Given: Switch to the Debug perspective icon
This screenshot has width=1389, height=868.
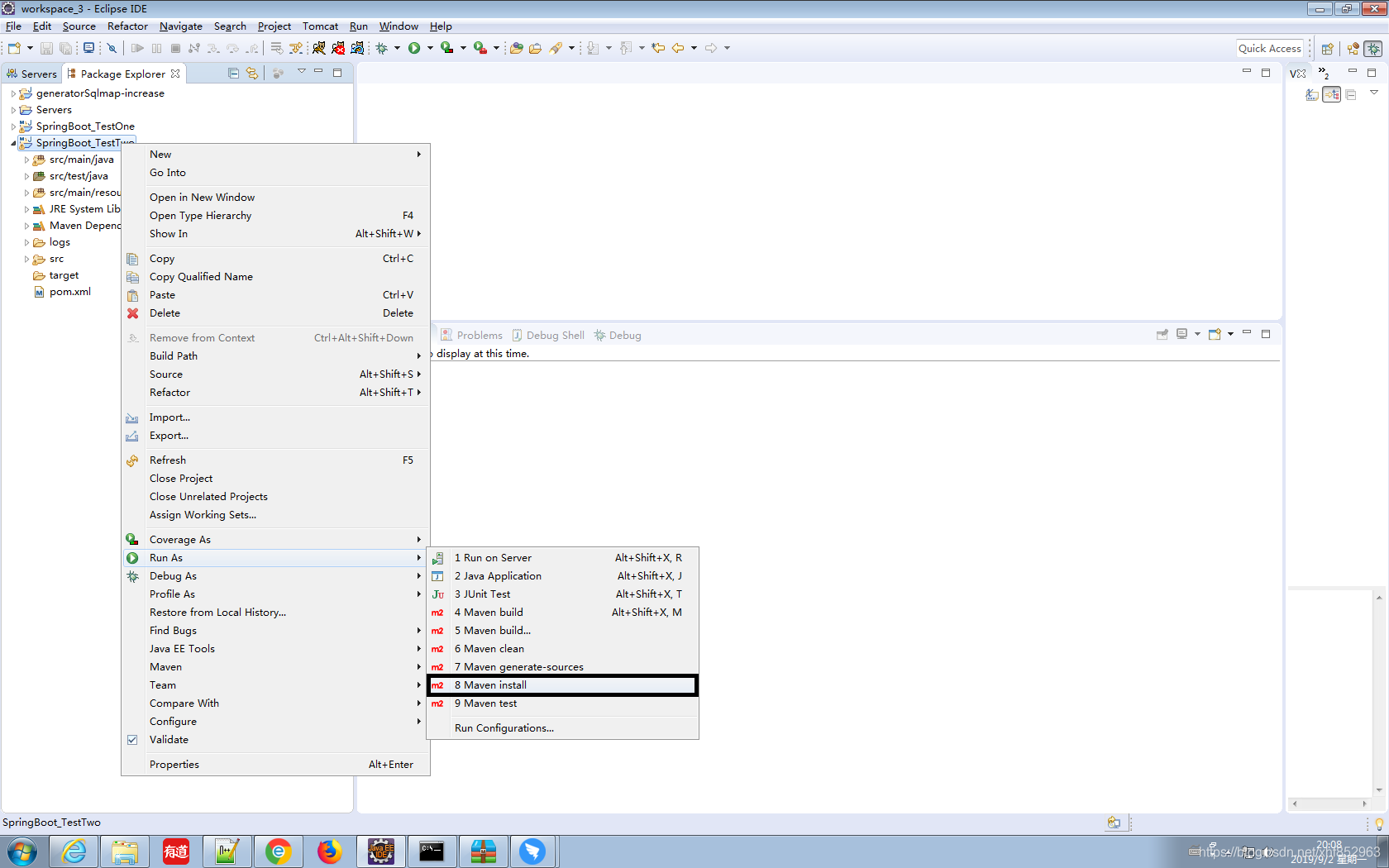Looking at the screenshot, I should (1373, 49).
